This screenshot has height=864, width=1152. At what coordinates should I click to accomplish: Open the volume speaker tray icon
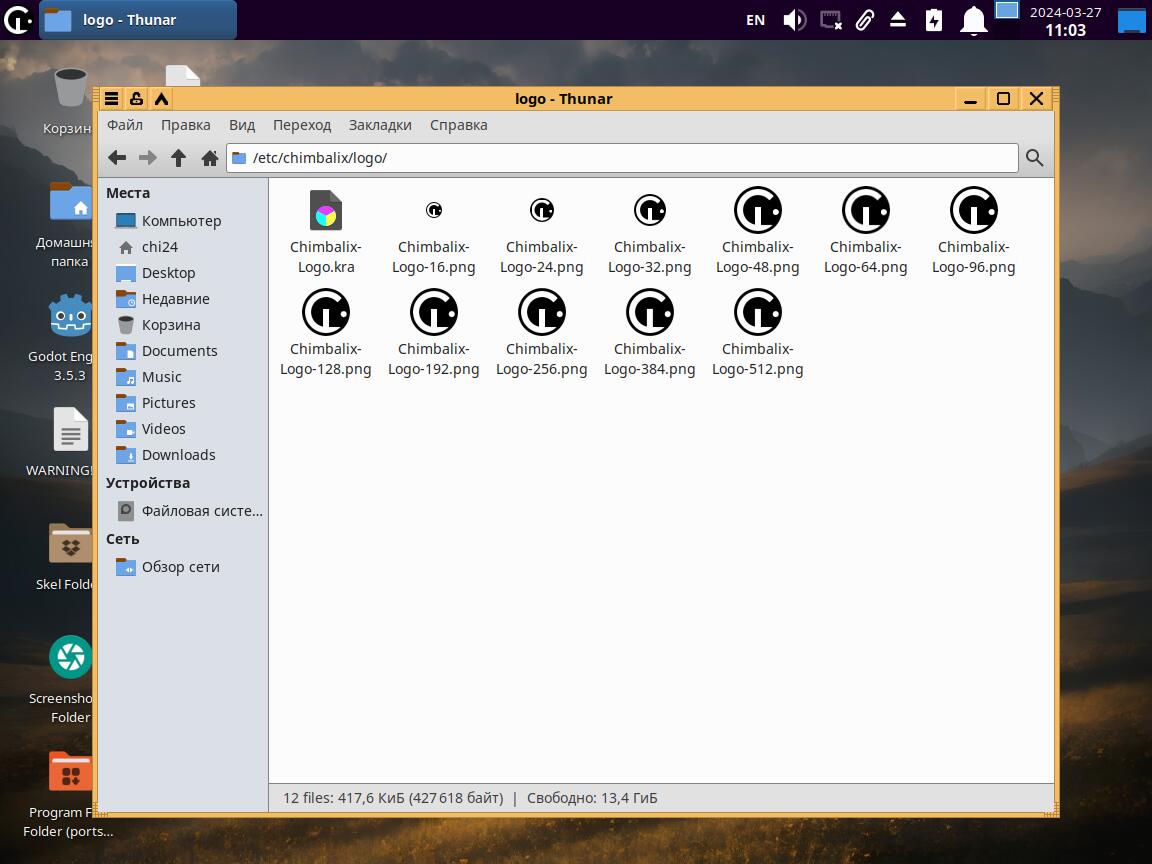coord(794,20)
